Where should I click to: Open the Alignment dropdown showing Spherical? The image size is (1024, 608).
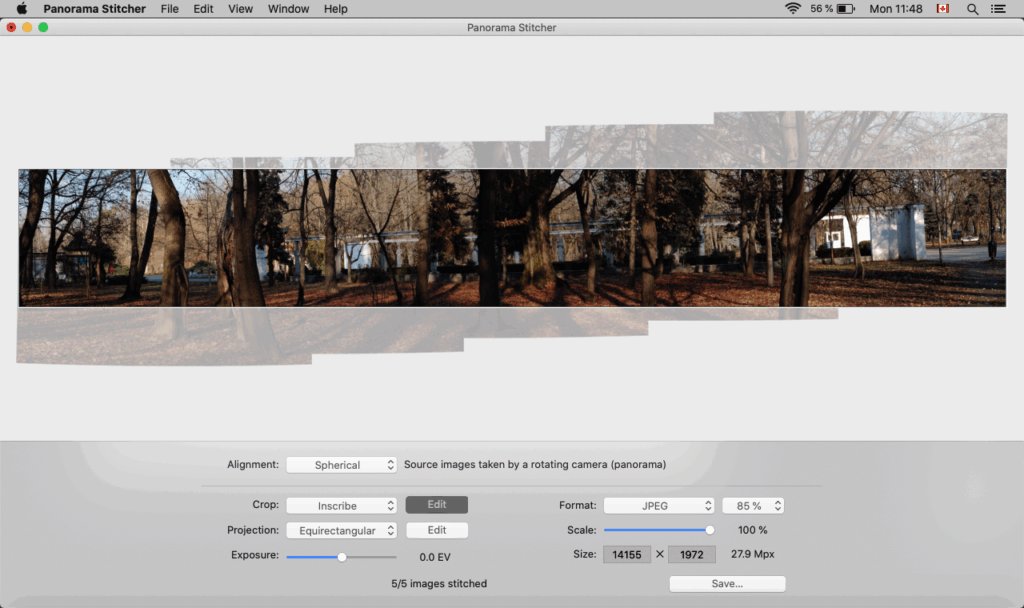(x=341, y=464)
